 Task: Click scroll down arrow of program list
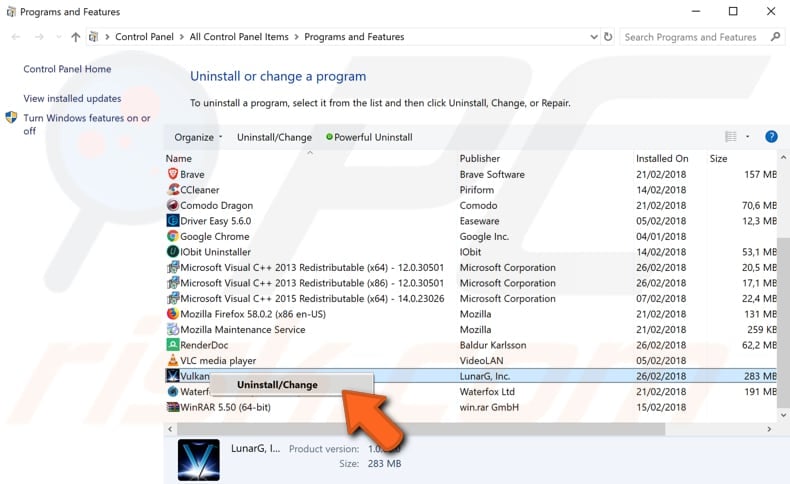pos(783,416)
